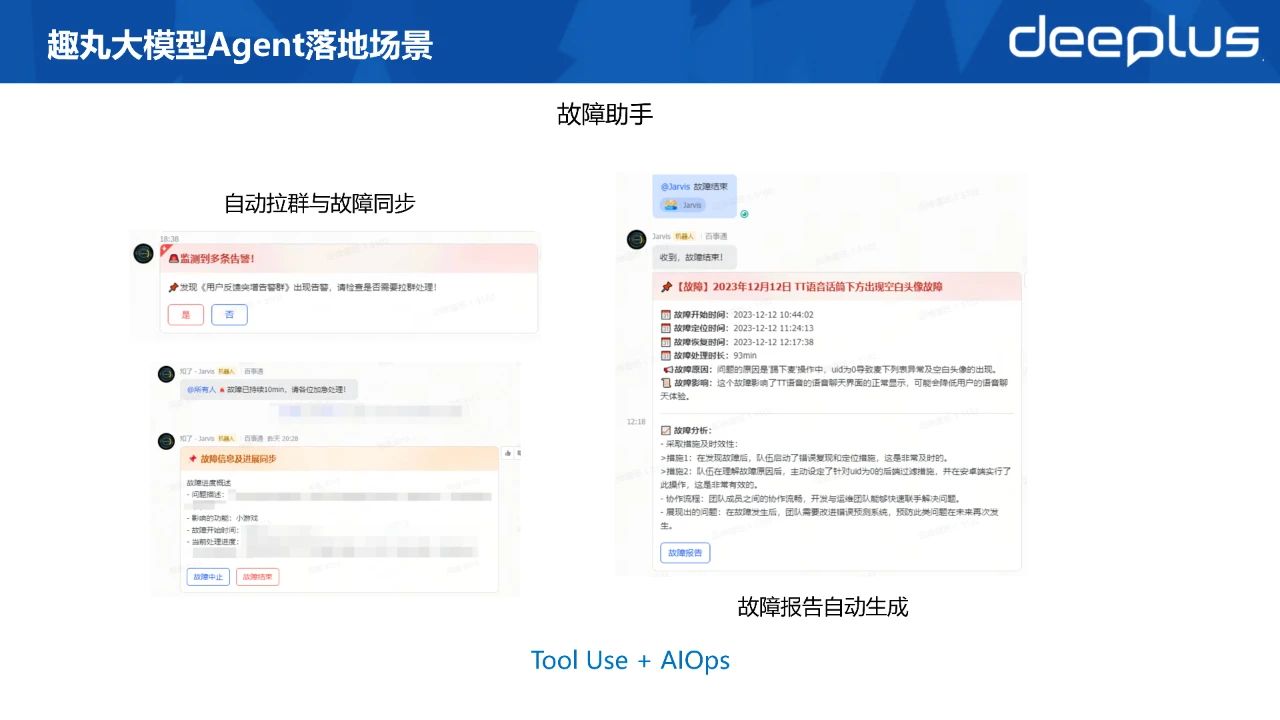Click the Jarvis mention chip in the blue message
Viewport: 1280px width, 720px height.
pyautogui.click(x=682, y=205)
